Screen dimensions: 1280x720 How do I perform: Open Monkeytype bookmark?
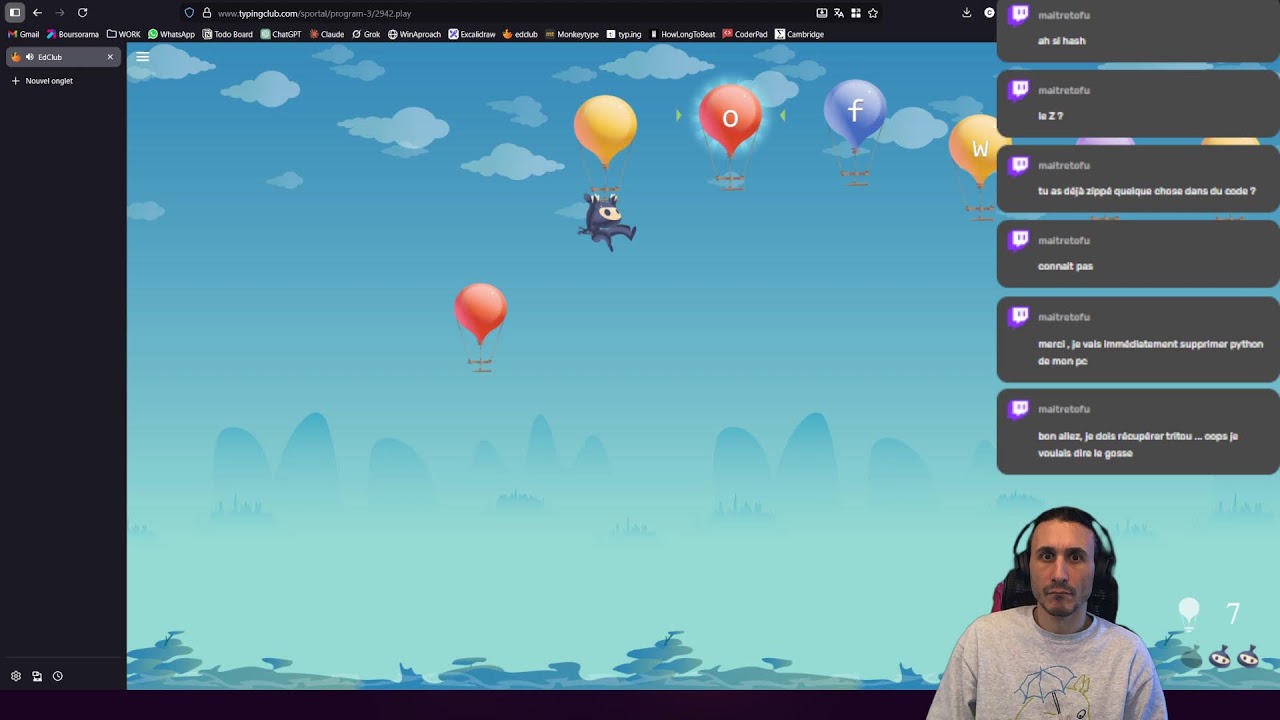pos(572,34)
